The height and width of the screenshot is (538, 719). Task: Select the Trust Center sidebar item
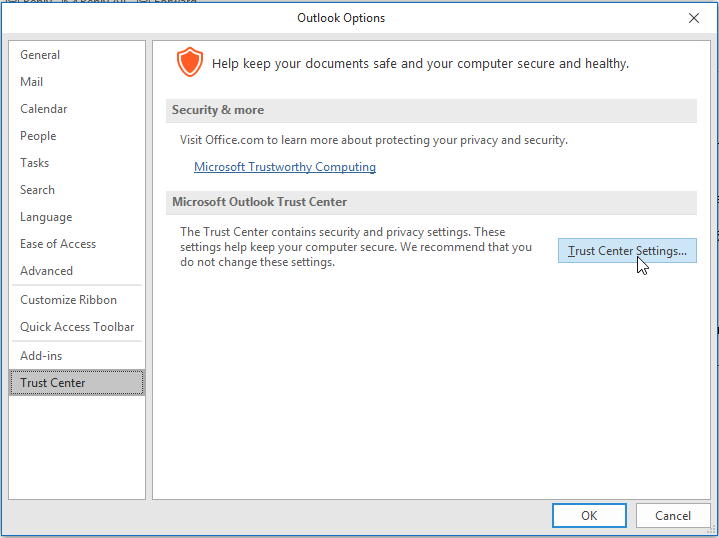53,383
